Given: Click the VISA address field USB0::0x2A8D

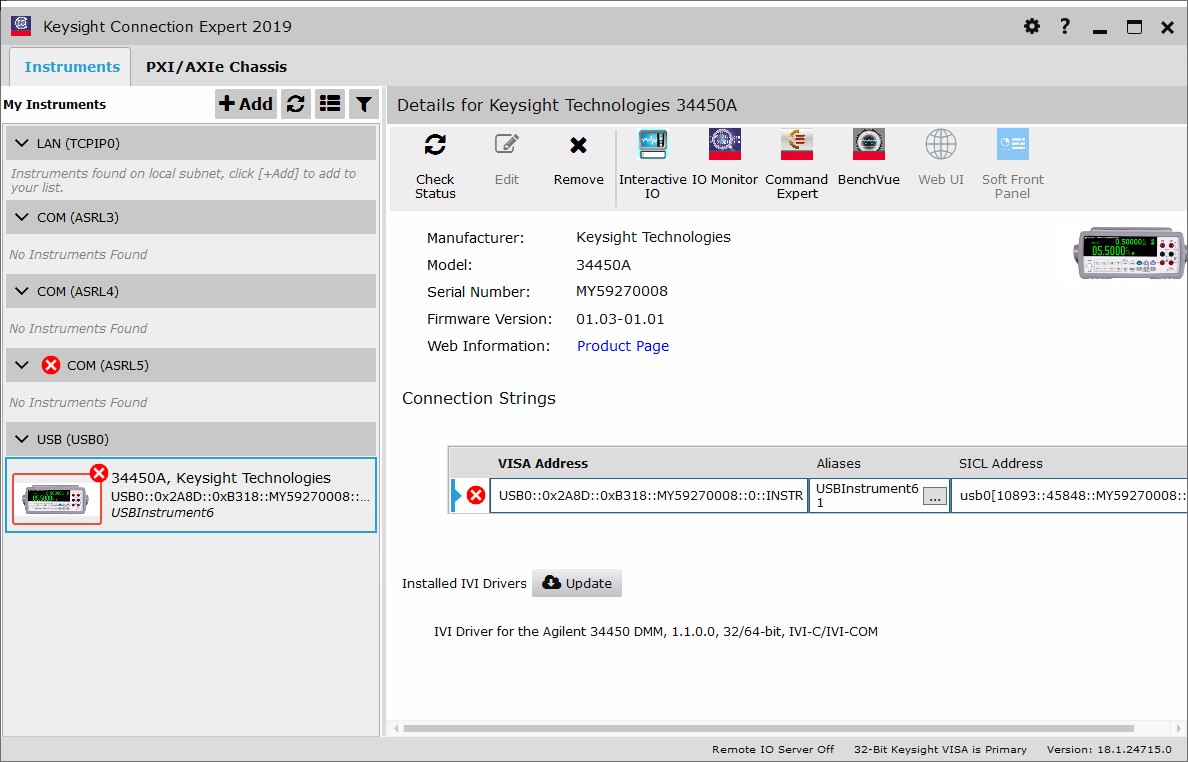Looking at the screenshot, I should click(649, 495).
